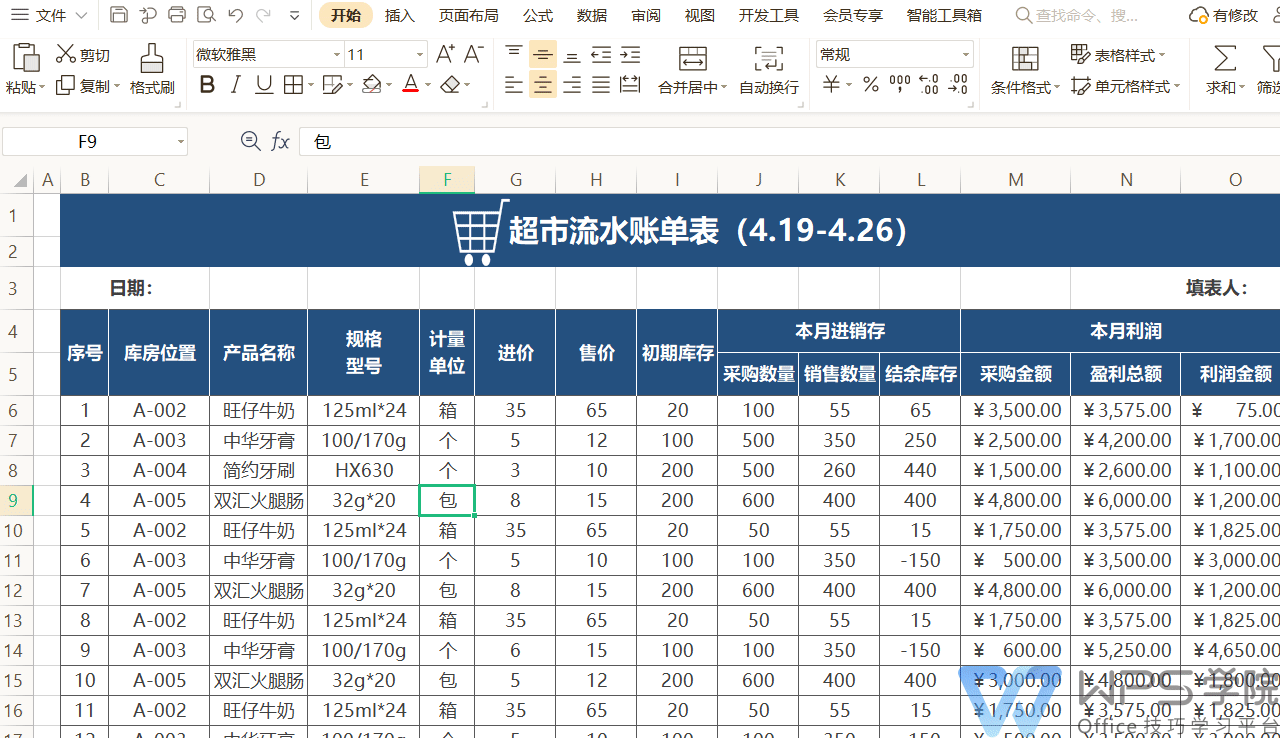Align text left horizontally
1280x738 pixels.
point(514,85)
